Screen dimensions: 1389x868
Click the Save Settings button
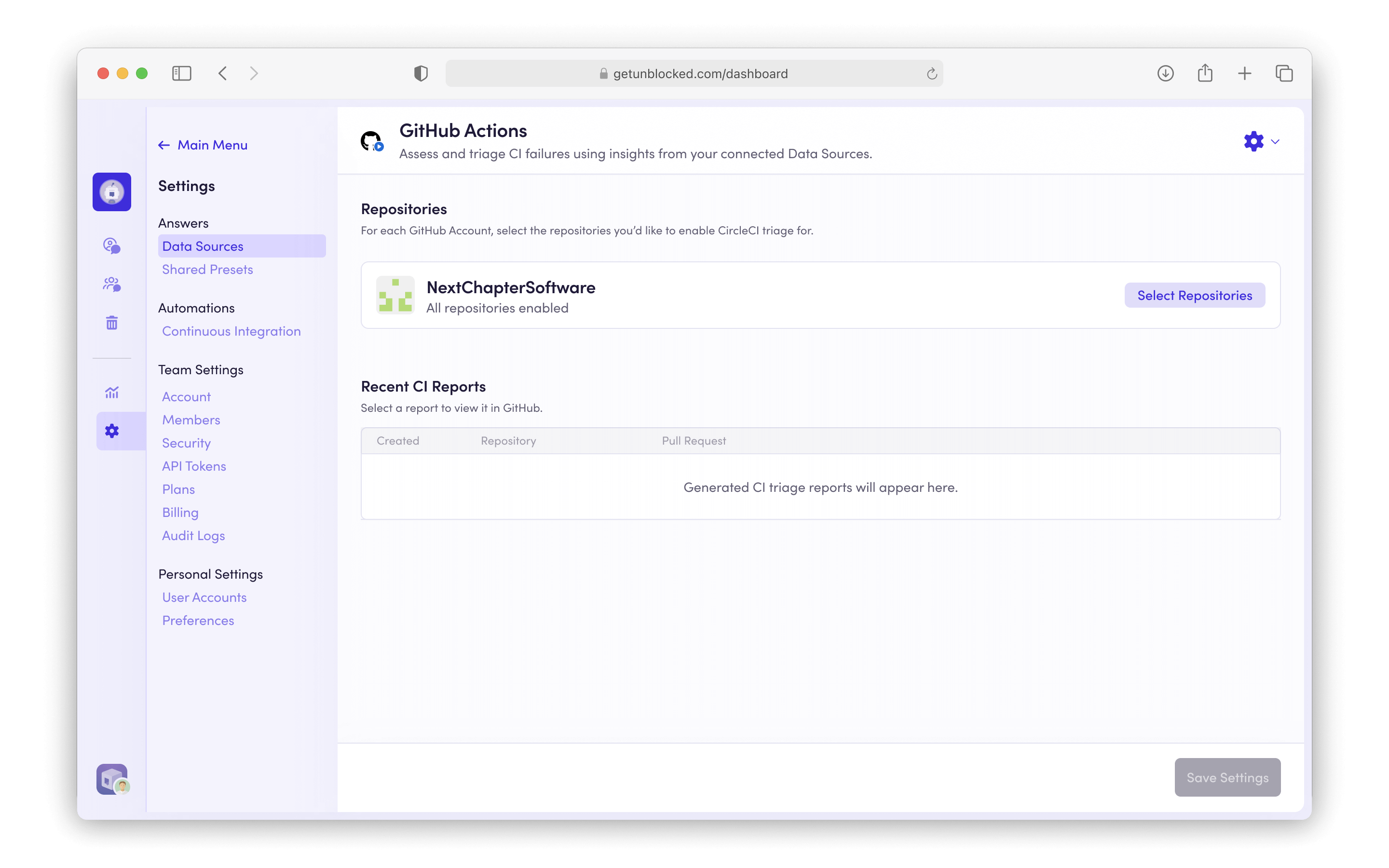1227,777
